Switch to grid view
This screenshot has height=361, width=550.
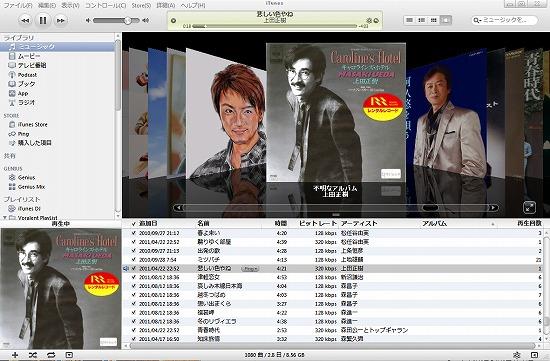point(434,20)
